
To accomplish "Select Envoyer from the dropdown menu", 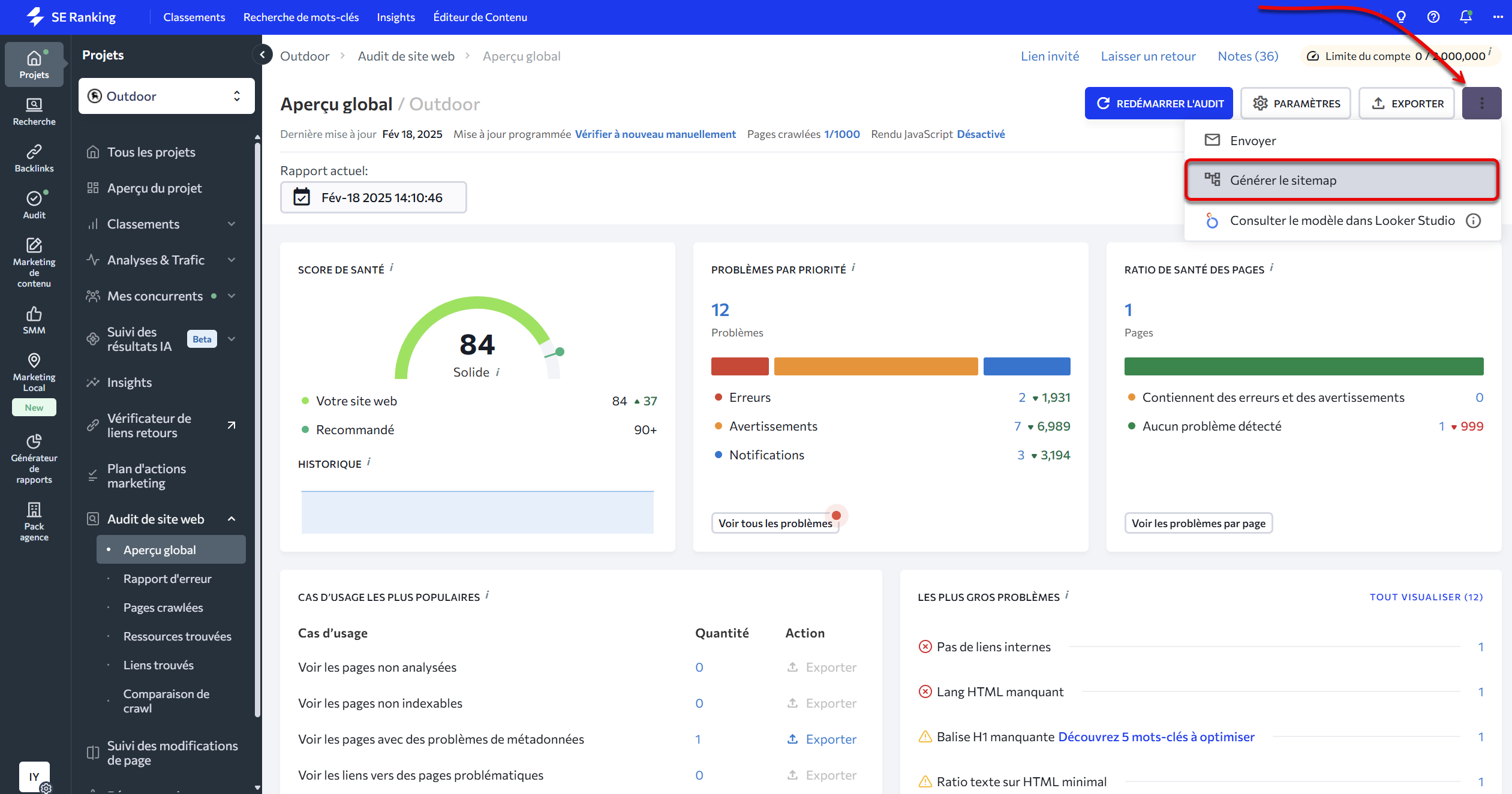I will click(x=1342, y=140).
